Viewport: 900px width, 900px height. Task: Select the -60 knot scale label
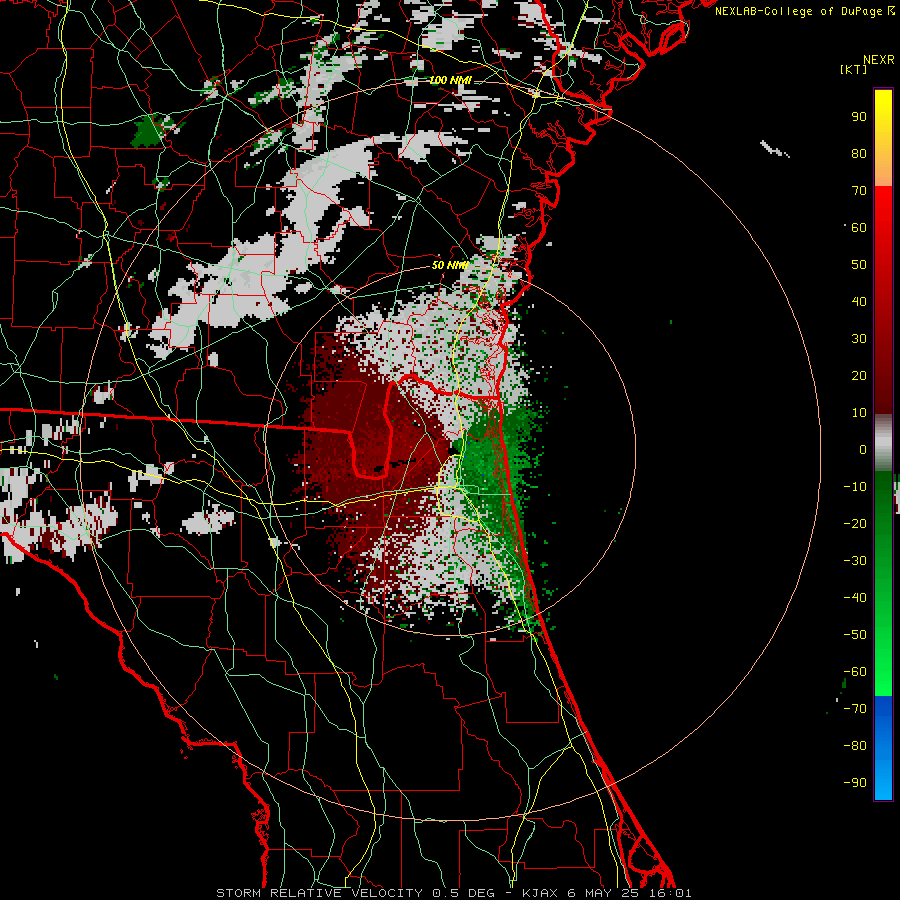tap(855, 672)
